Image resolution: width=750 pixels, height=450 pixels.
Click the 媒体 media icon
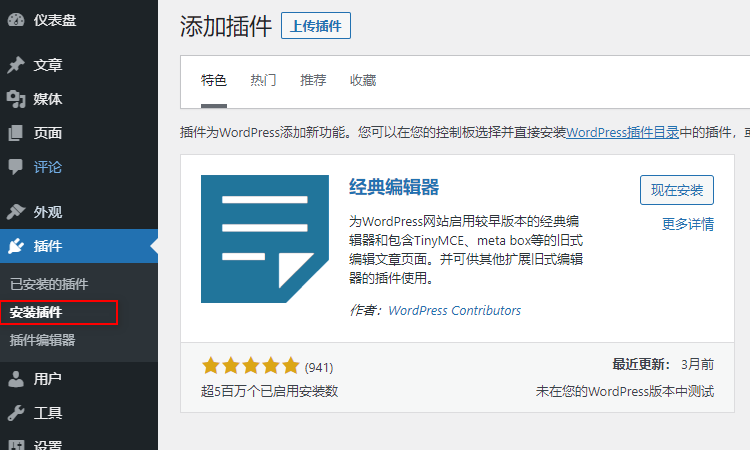(x=16, y=99)
